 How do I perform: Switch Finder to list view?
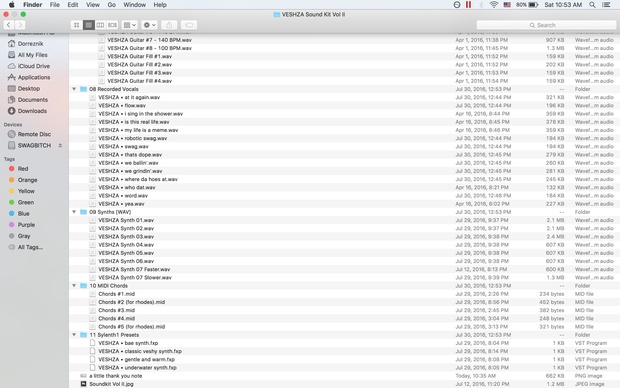89,25
